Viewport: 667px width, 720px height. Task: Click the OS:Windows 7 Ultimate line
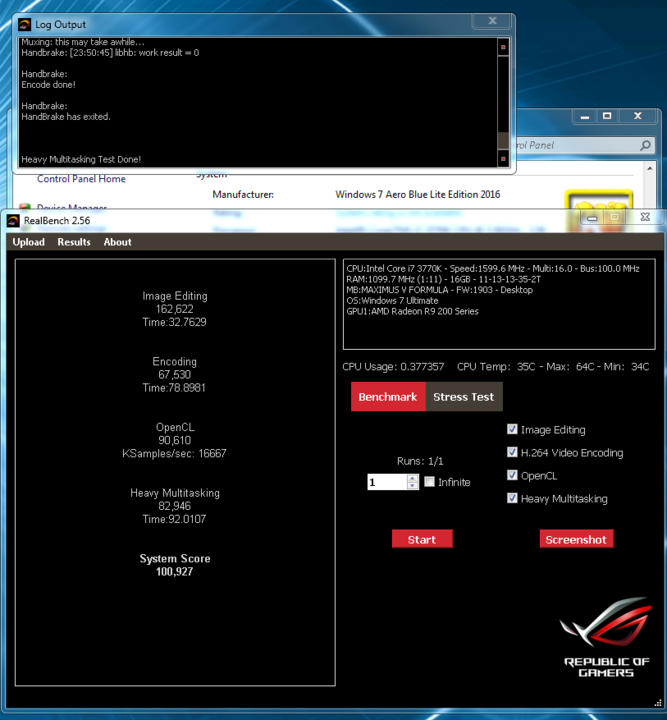392,301
